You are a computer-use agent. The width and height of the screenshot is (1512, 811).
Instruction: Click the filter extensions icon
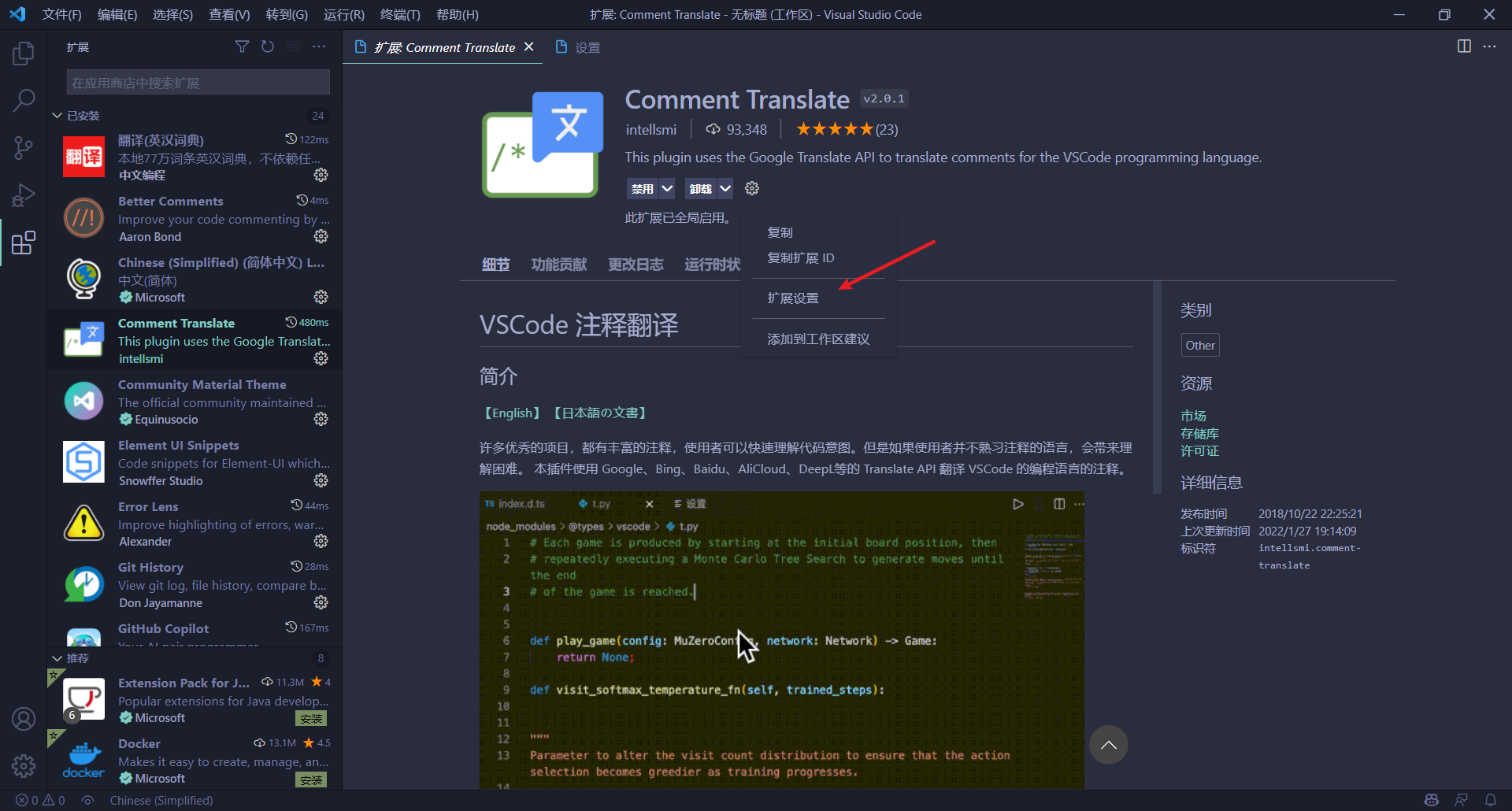tap(242, 46)
